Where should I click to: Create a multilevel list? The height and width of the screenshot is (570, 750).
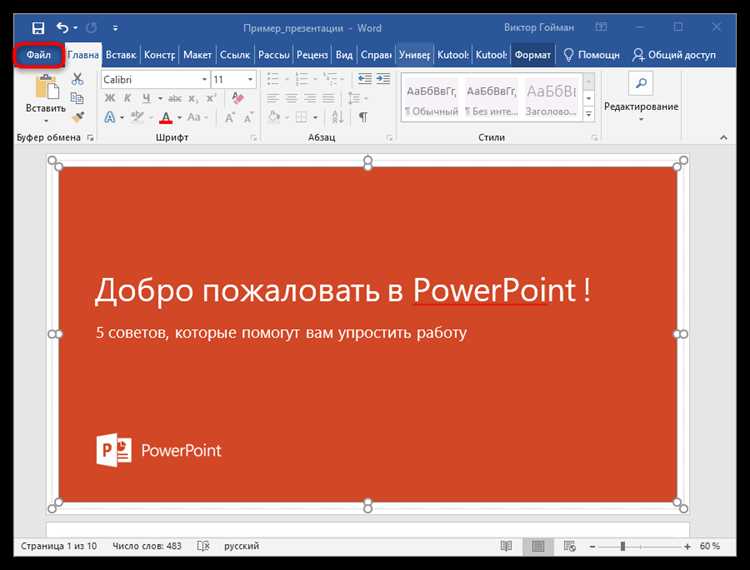[x=330, y=79]
